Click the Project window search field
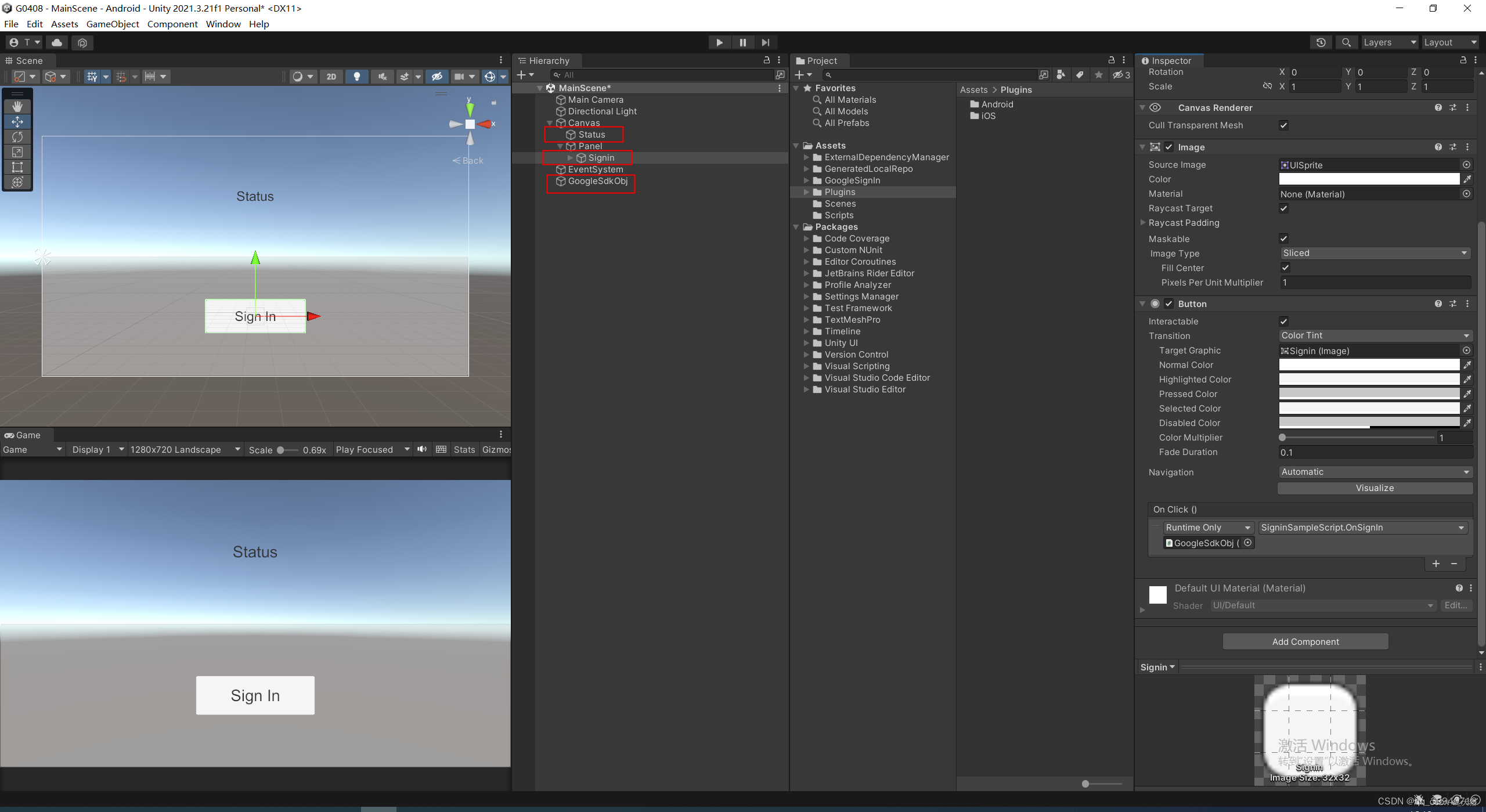The width and height of the screenshot is (1486, 812). point(929,74)
